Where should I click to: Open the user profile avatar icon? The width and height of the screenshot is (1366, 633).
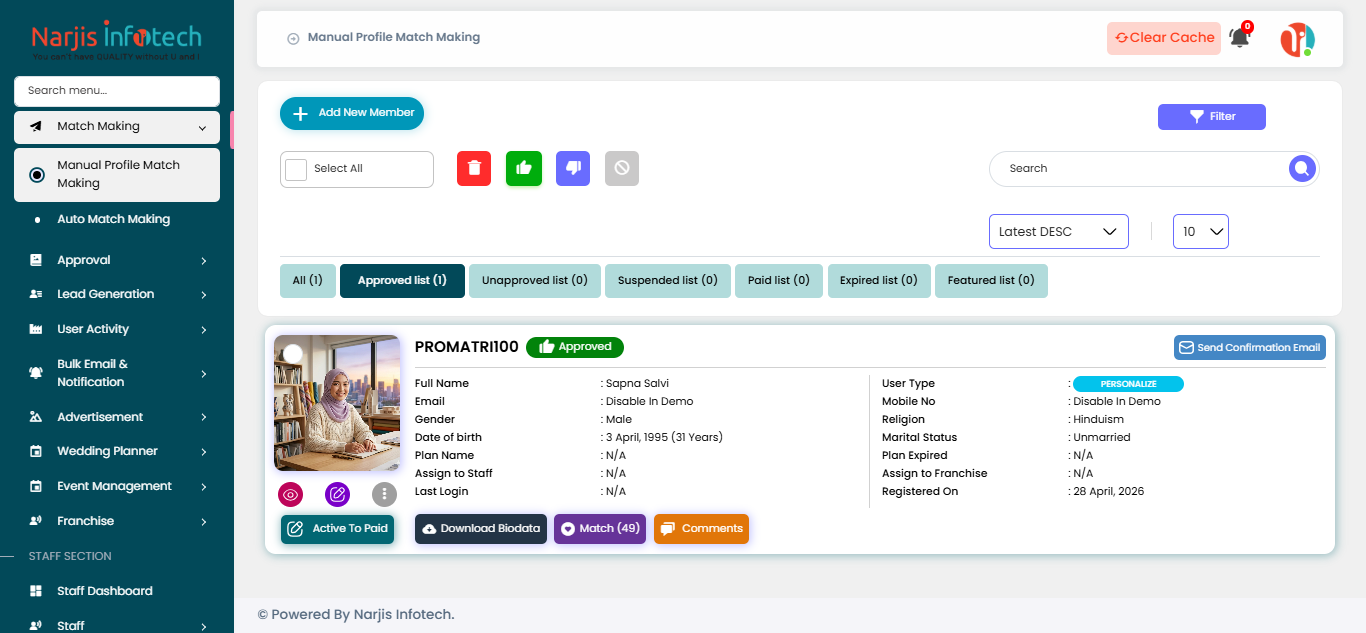pos(1297,39)
